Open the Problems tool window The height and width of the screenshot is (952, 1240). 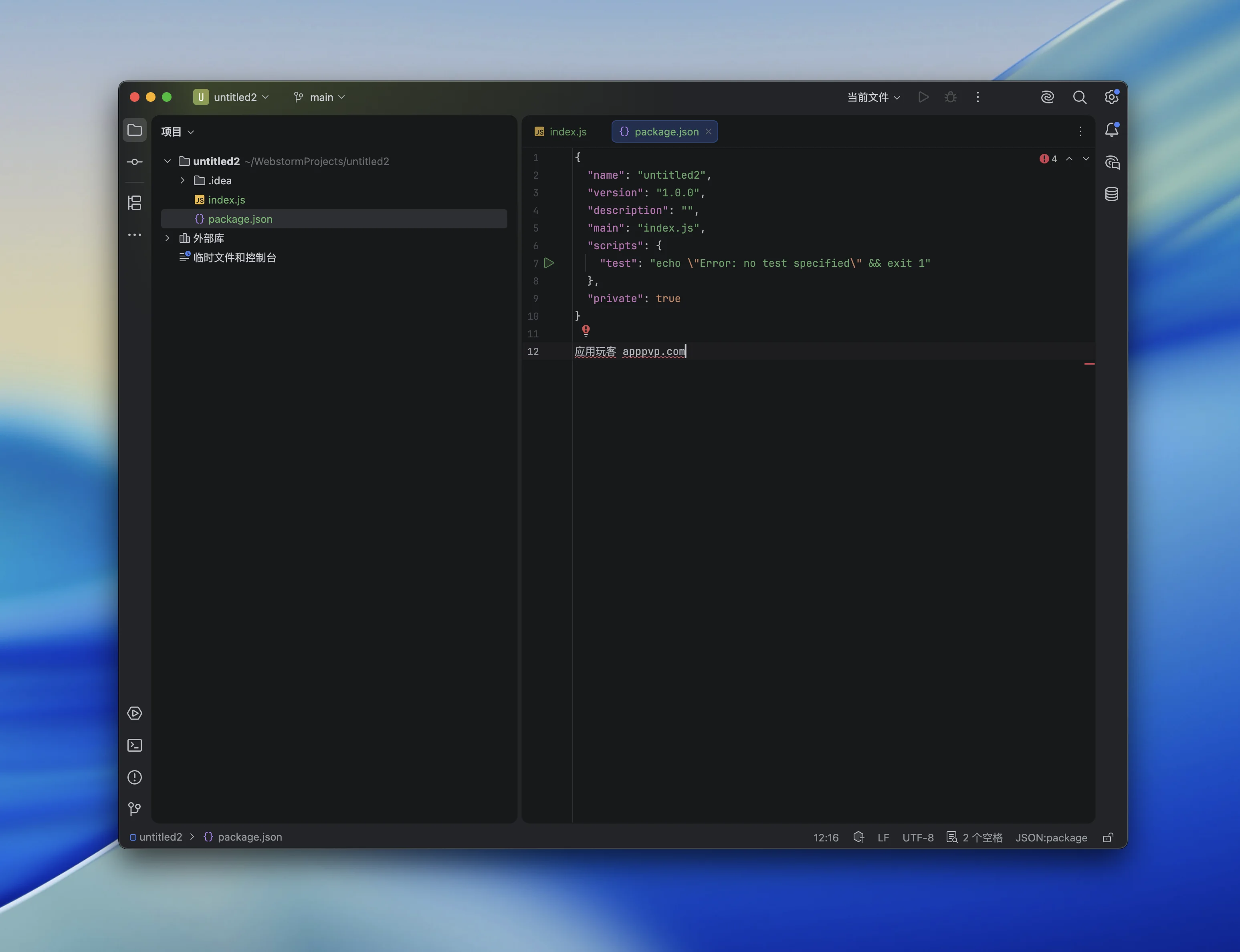[x=134, y=777]
